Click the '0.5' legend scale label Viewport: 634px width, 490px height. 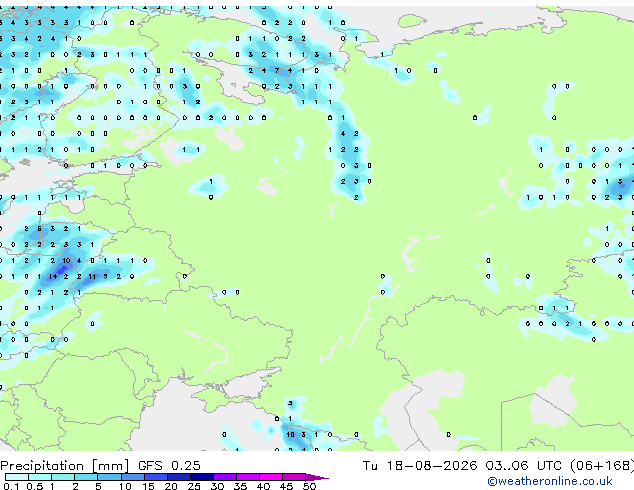tap(35, 486)
